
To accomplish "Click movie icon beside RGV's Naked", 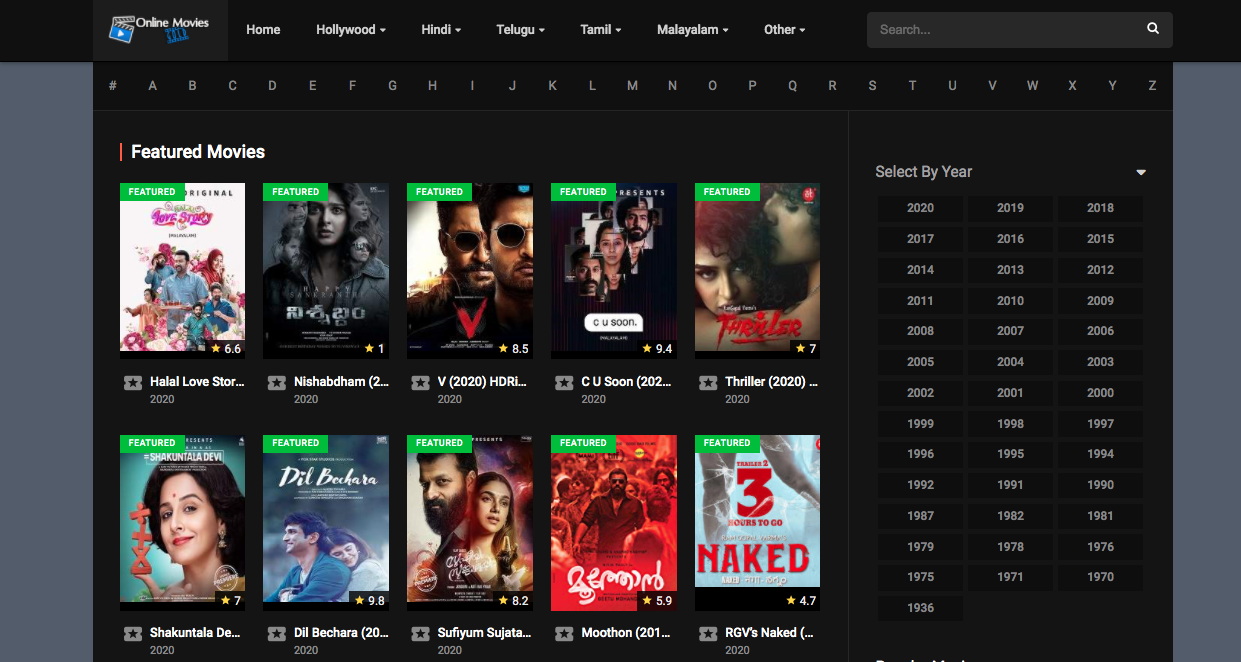I will pos(708,633).
